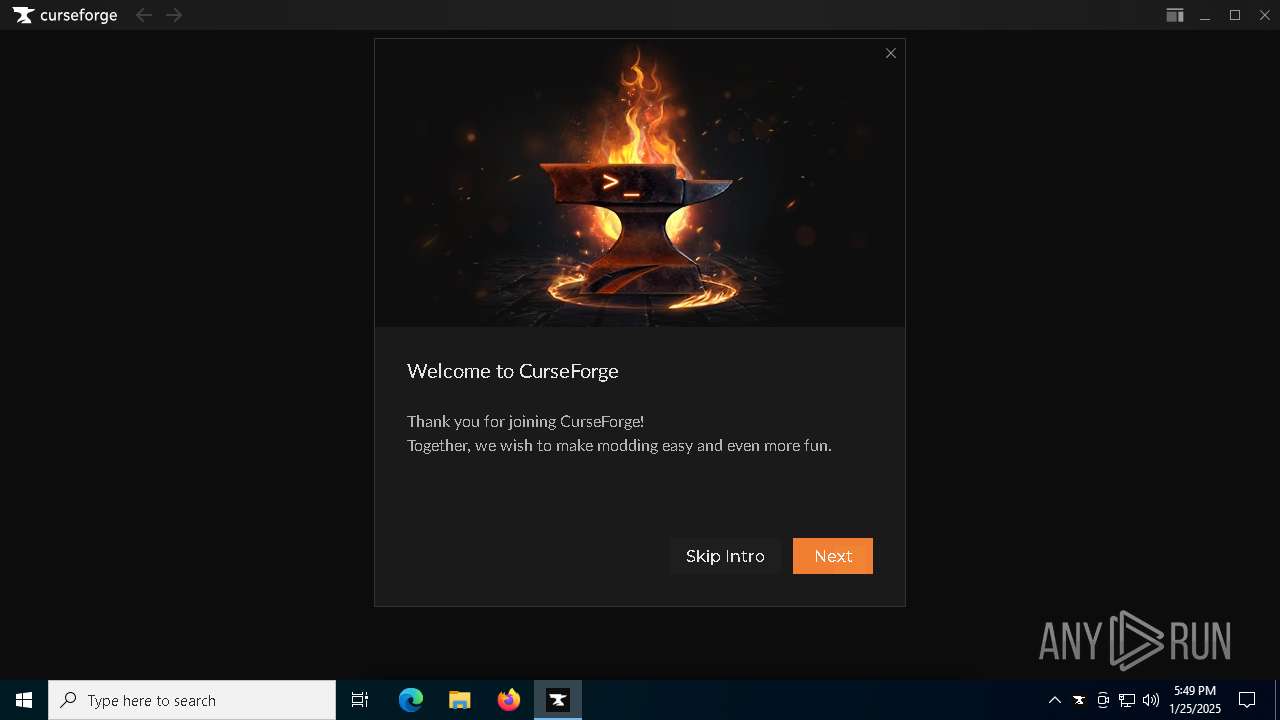This screenshot has height=720, width=1280.
Task: Click the tray icon left of network
Action: click(1103, 700)
